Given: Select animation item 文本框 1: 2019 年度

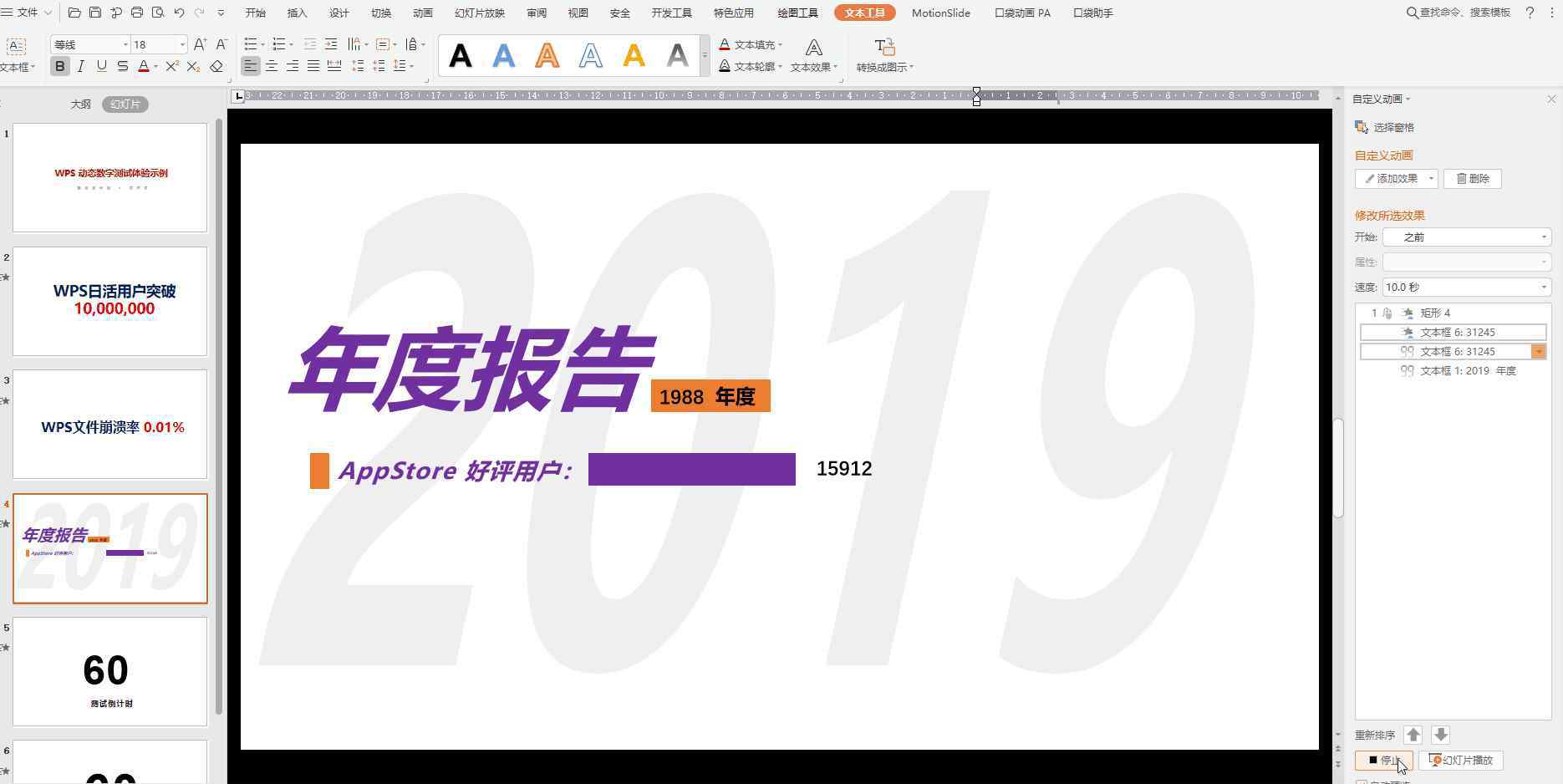Looking at the screenshot, I should click(x=1453, y=371).
